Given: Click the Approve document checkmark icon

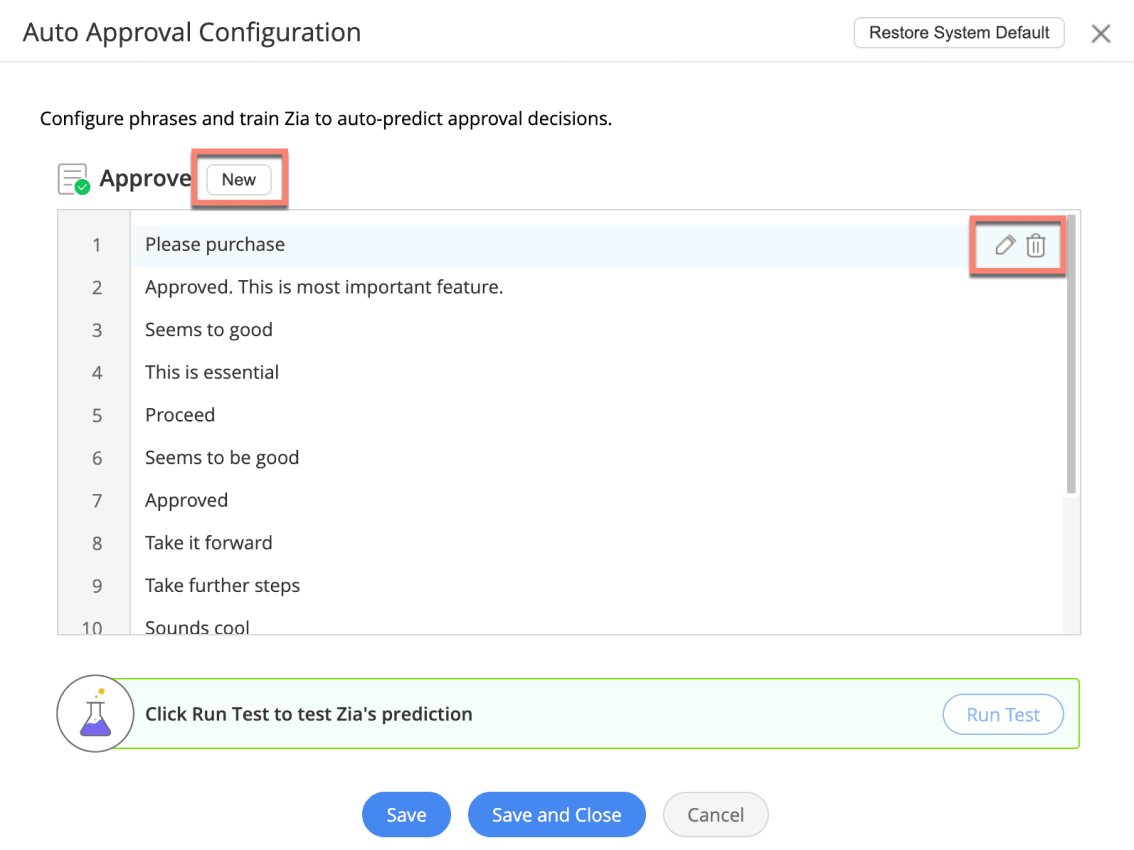Looking at the screenshot, I should coord(74,180).
